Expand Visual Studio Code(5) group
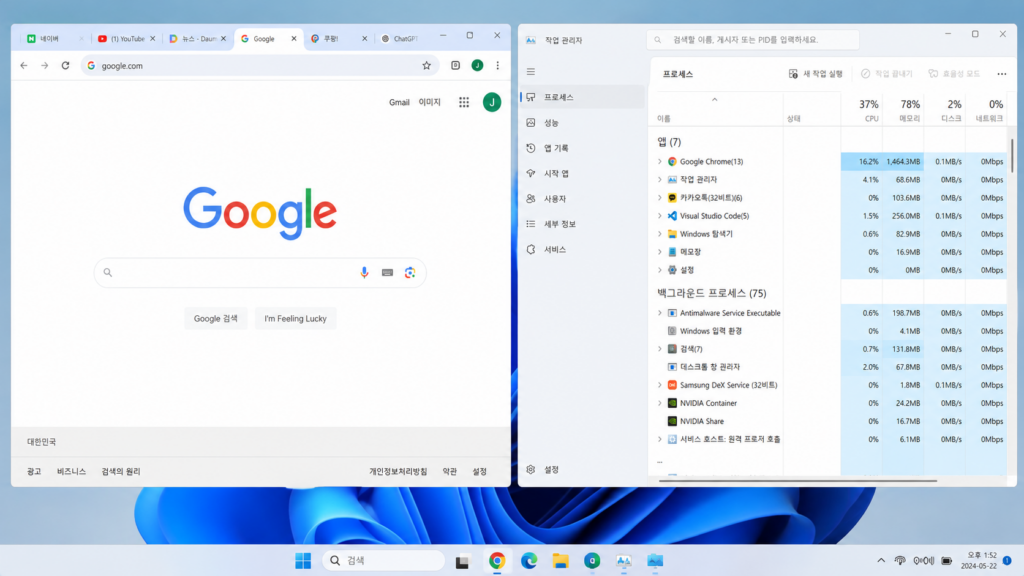This screenshot has height=576, width=1024. click(x=660, y=216)
